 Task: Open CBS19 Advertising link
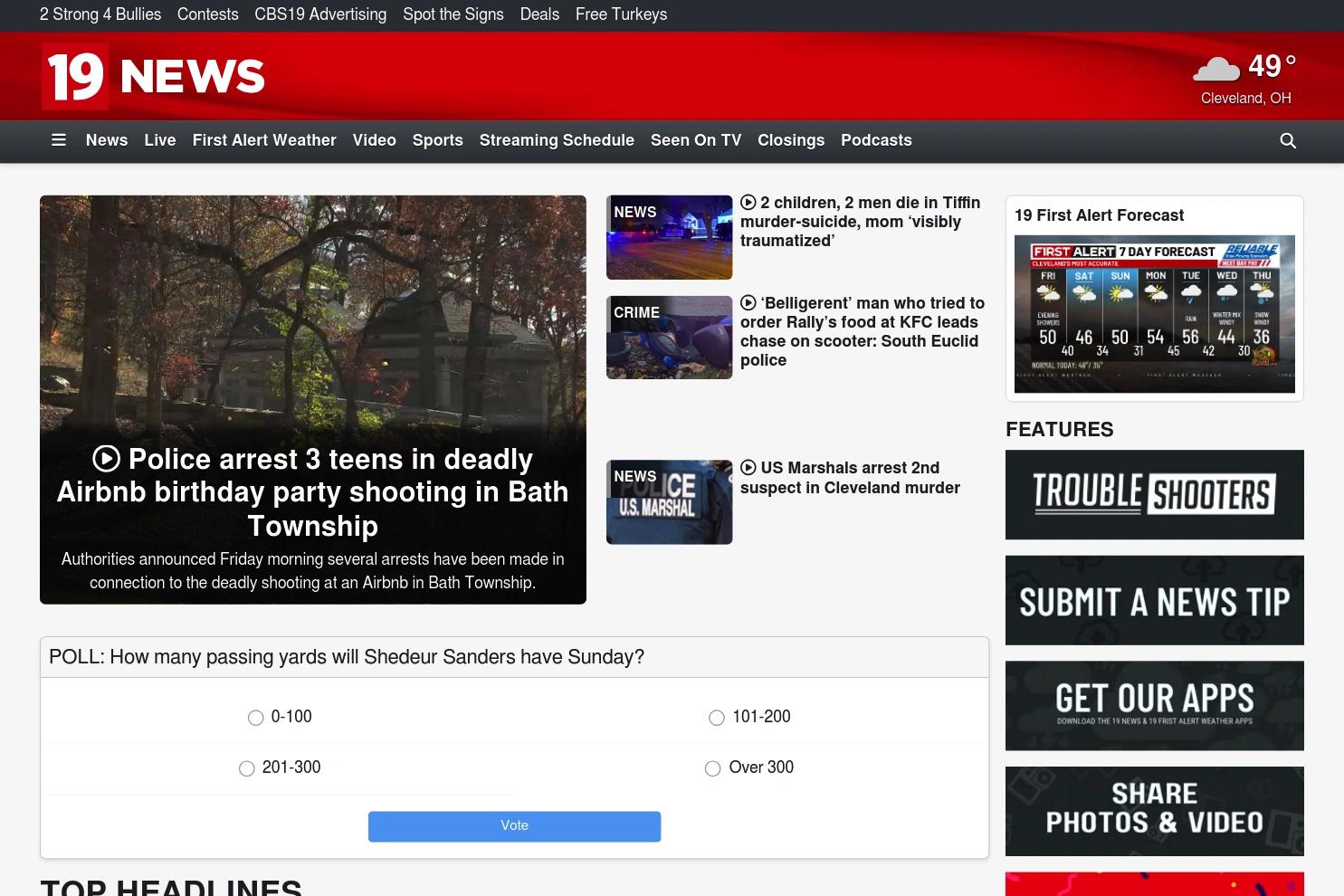coord(320,14)
